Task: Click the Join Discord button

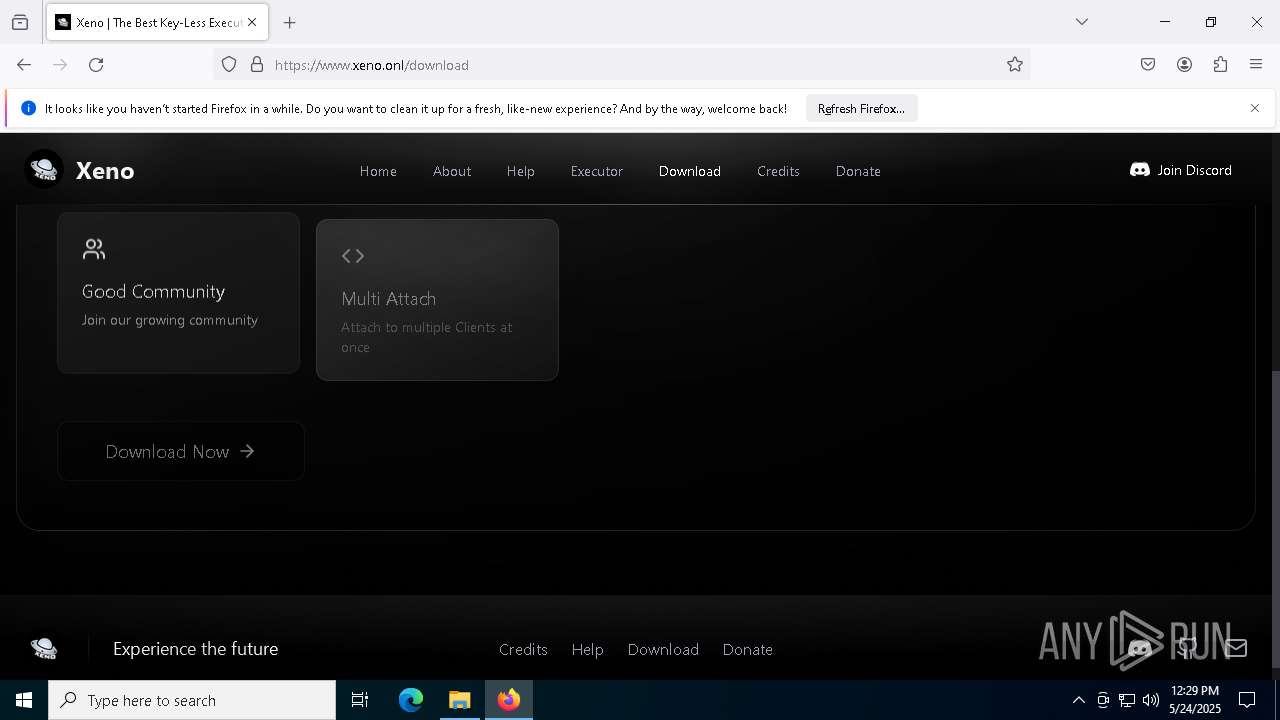Action: [x=1181, y=170]
